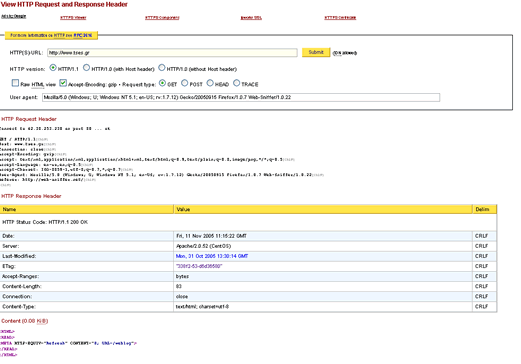Click the Value column header

click(x=323, y=209)
